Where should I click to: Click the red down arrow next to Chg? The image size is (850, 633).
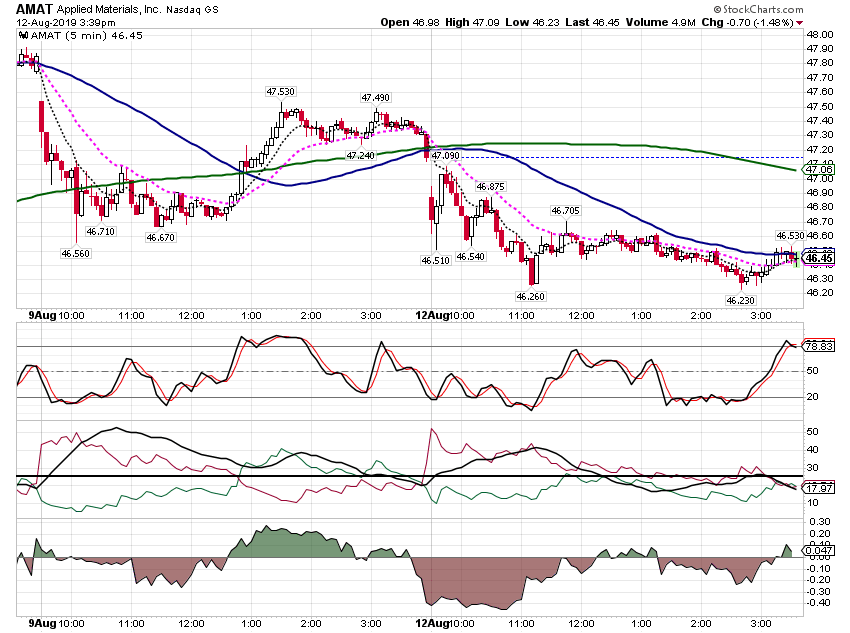tap(800, 23)
